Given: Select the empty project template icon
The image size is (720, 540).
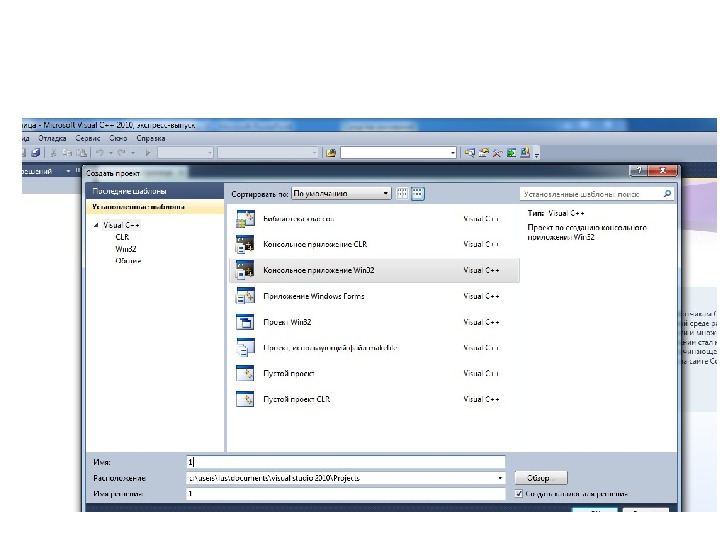Looking at the screenshot, I should [245, 373].
